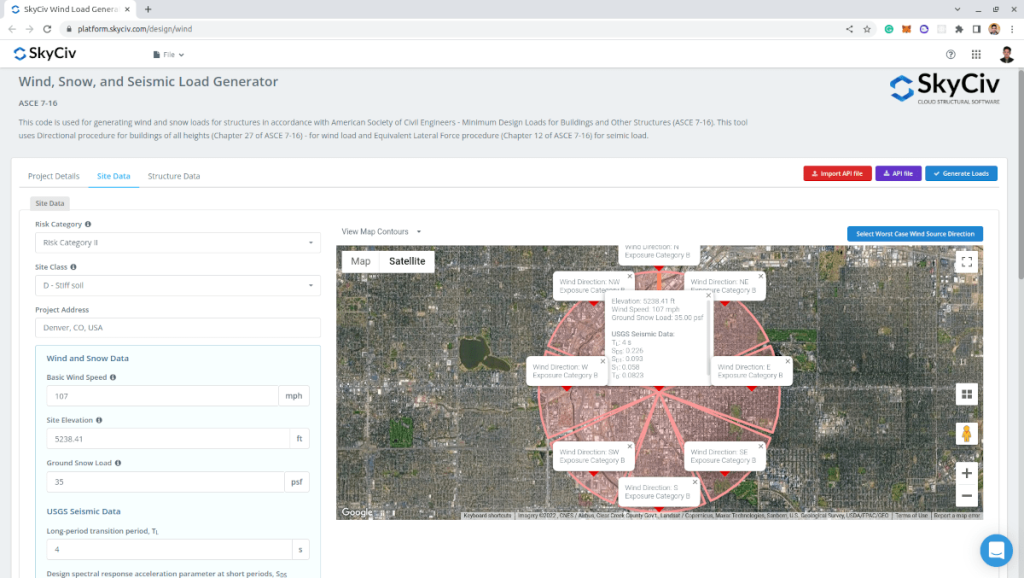Image resolution: width=1024 pixels, height=578 pixels.
Task: Expand the Site Class dropdown
Action: click(178, 286)
